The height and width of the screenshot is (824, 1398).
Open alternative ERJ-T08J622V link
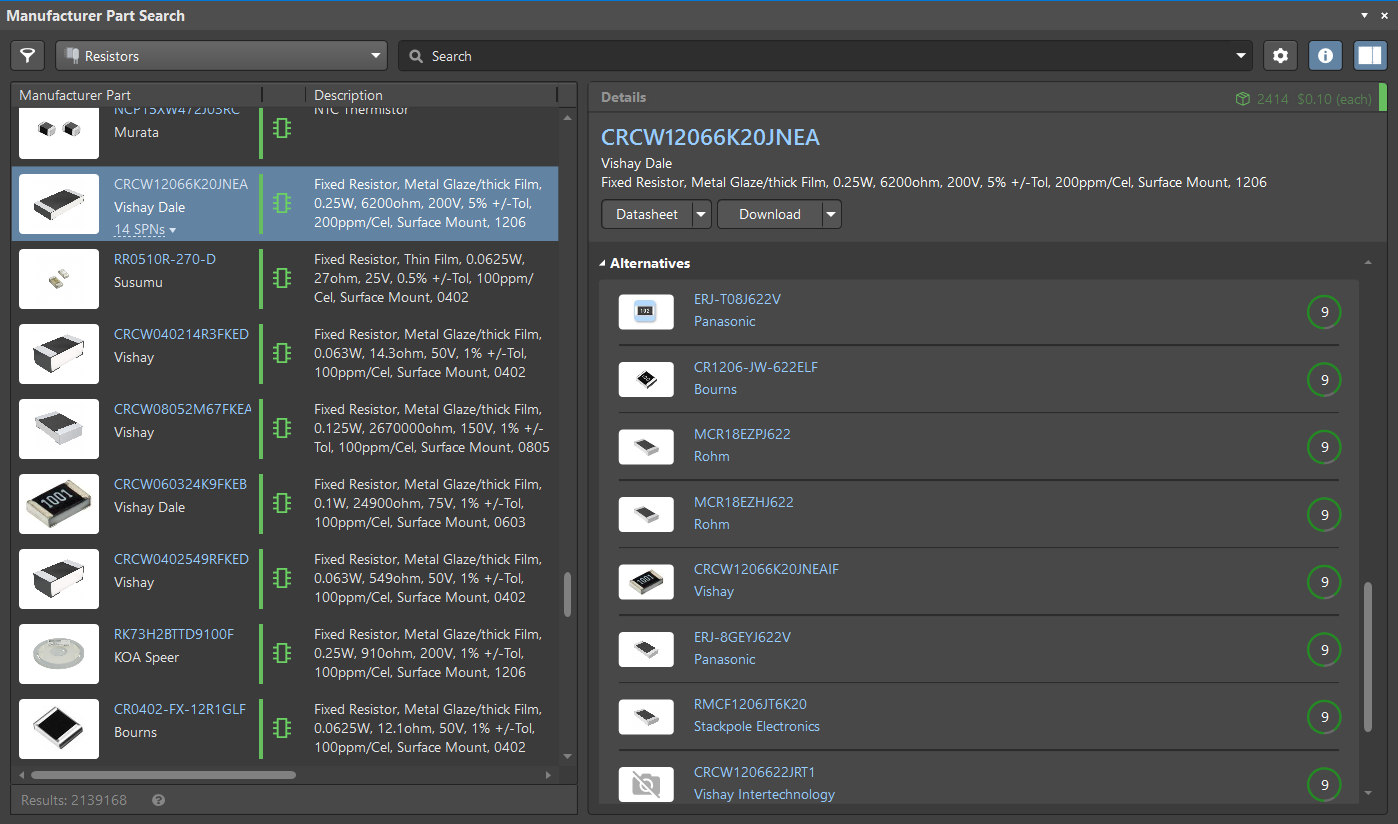[738, 299]
